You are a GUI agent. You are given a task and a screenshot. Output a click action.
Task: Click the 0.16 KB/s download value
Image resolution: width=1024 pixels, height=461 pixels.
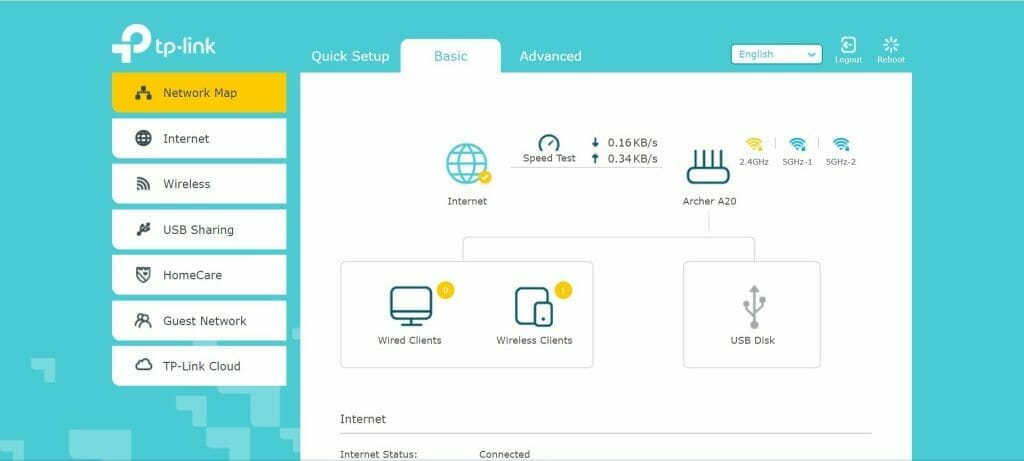[632, 142]
